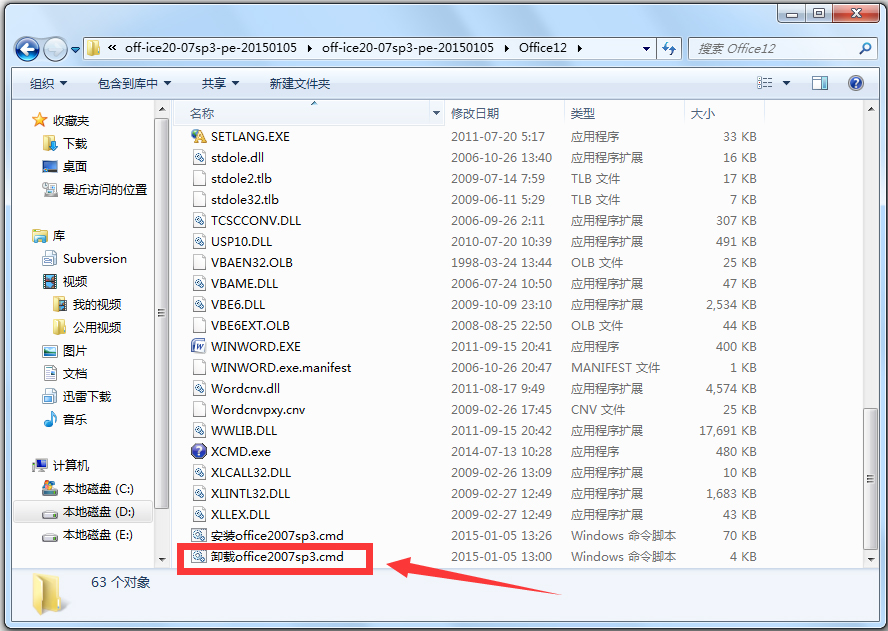Open 计算机 in navigation pane

pyautogui.click(x=61, y=466)
